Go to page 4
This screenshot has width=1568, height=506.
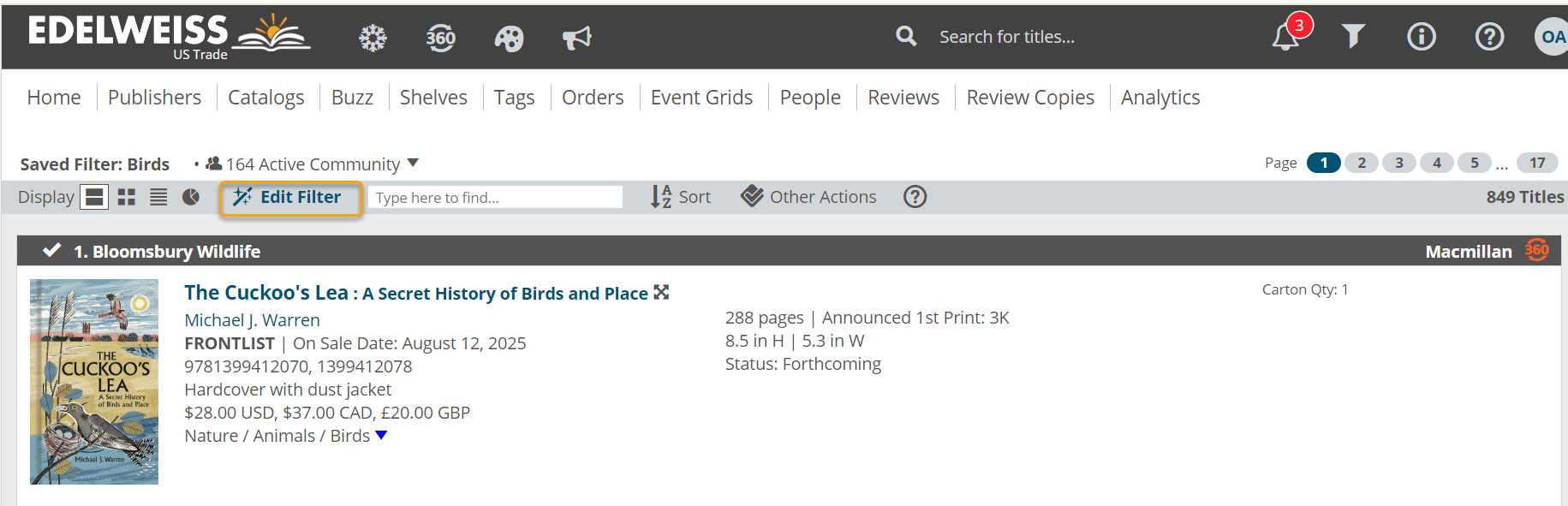(x=1437, y=163)
